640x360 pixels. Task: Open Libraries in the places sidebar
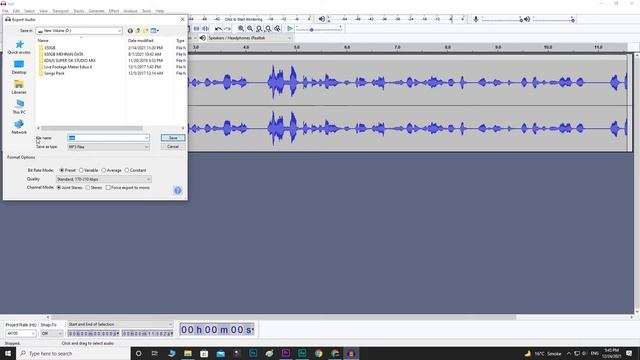[19, 87]
